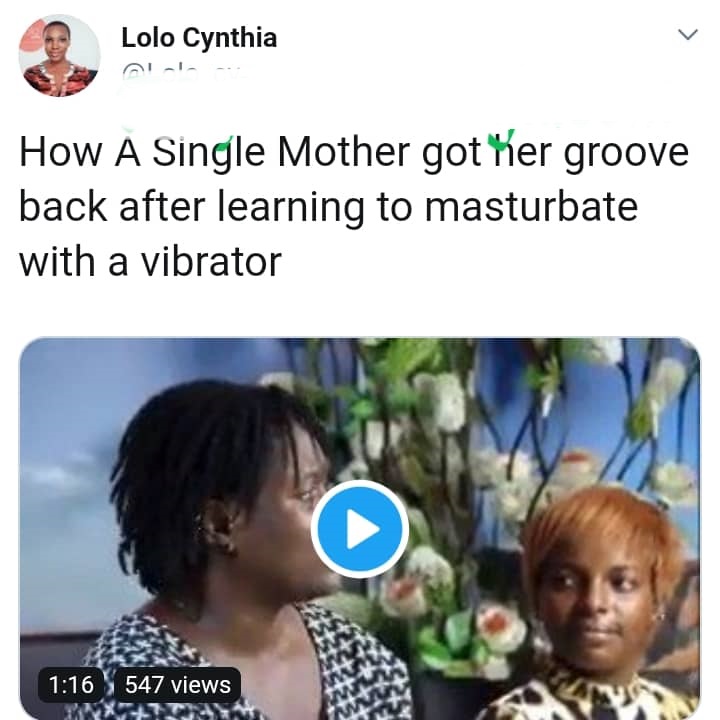The width and height of the screenshot is (720, 720).
Task: Open the Lolo Cynthia display name link
Action: coord(199,38)
